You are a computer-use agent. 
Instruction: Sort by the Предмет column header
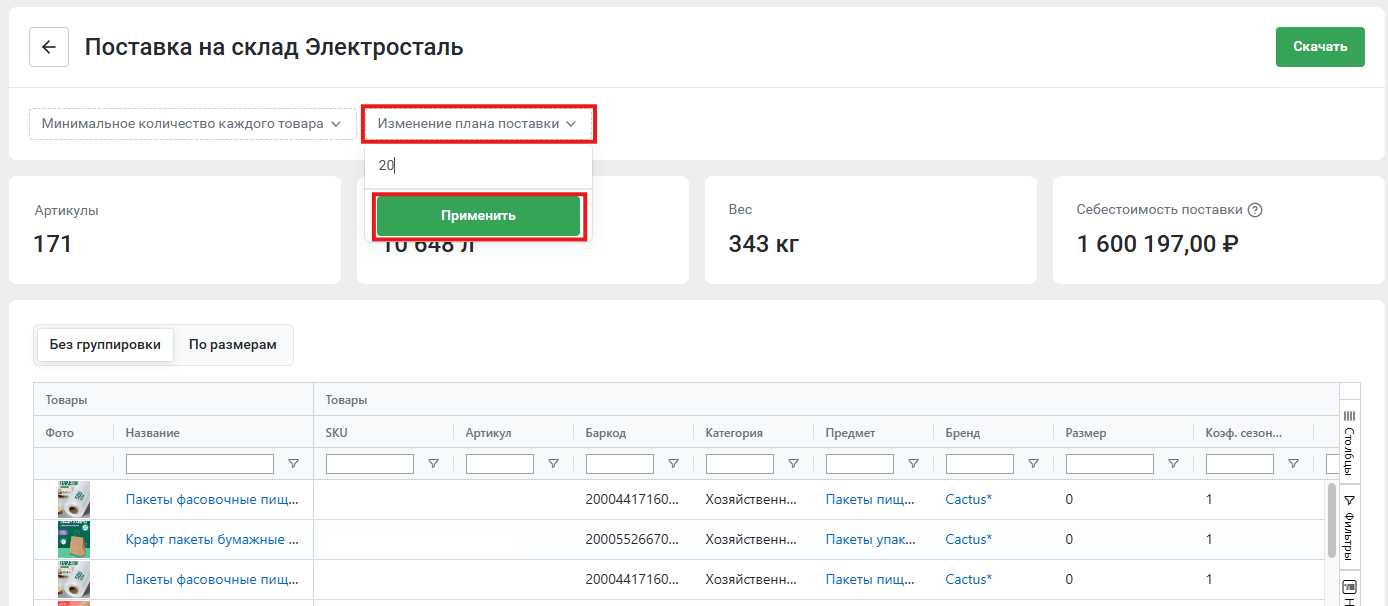[851, 433]
